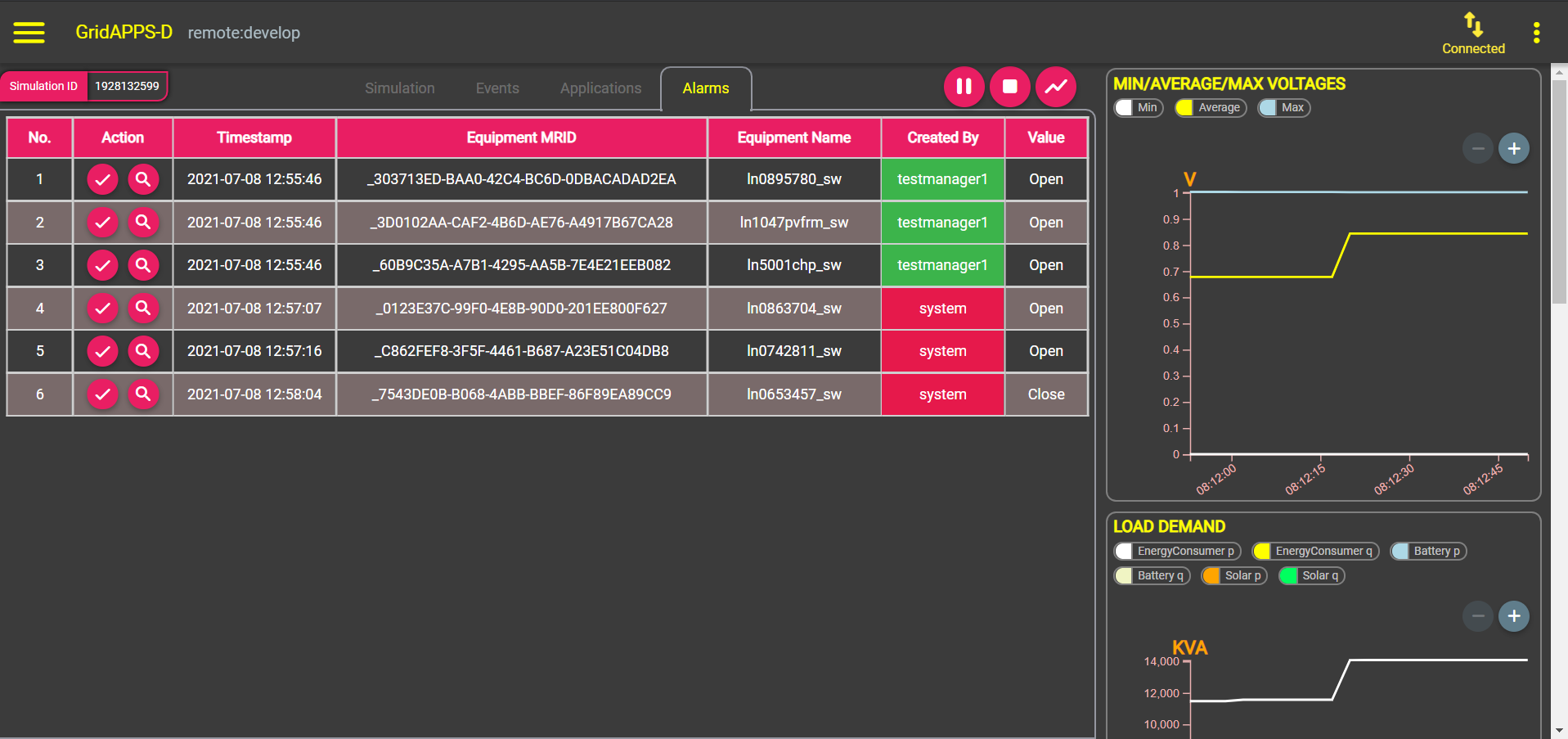1568x739 pixels.
Task: Pause the running simulation
Action: (964, 87)
